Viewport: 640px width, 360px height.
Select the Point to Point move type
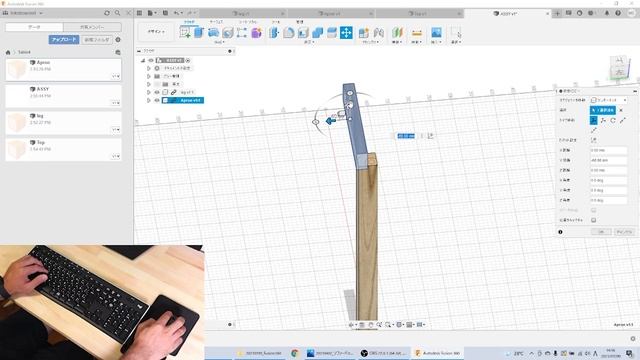coord(623,120)
